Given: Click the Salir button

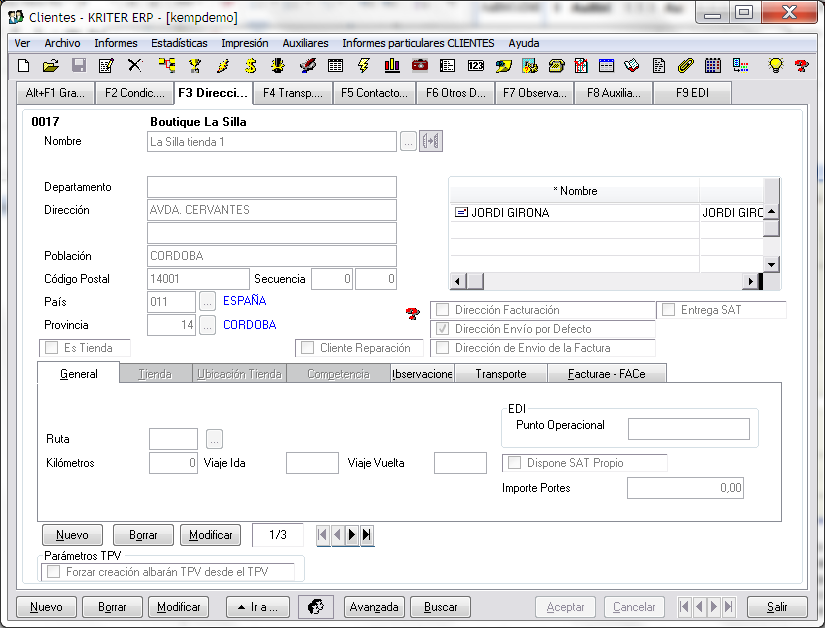Looking at the screenshot, I should [777, 607].
